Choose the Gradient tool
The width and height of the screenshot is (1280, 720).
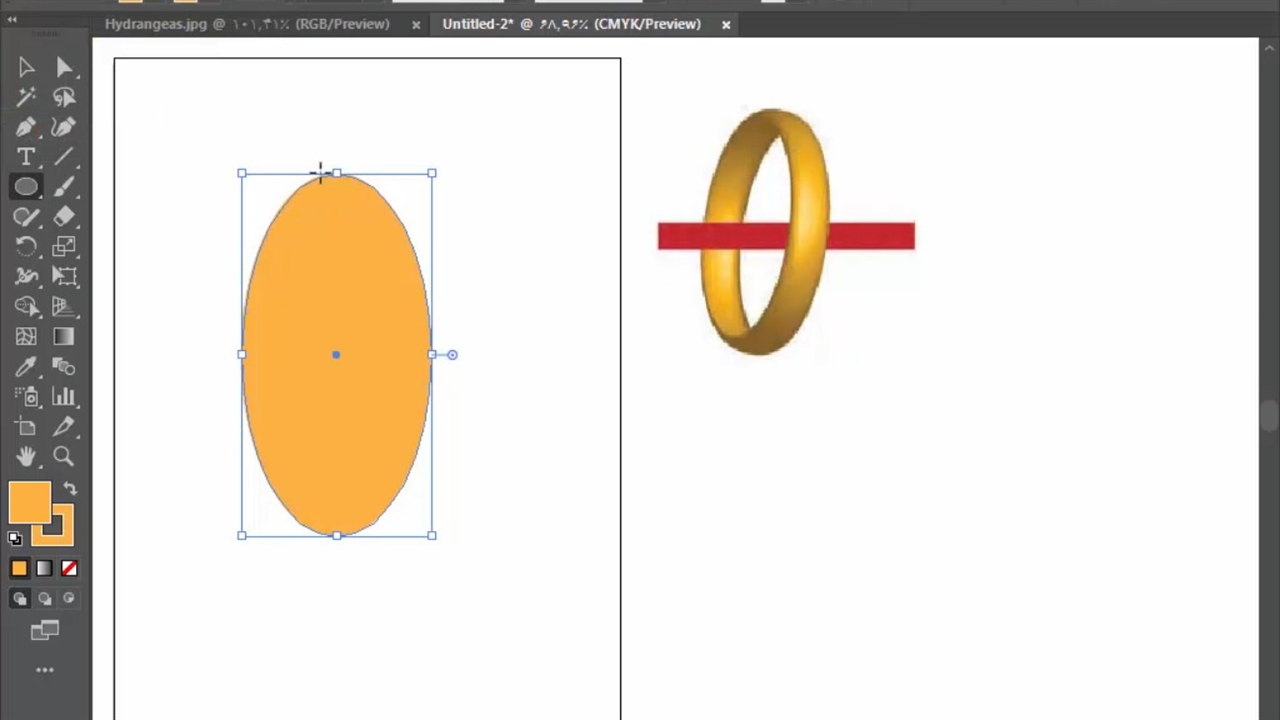[64, 337]
